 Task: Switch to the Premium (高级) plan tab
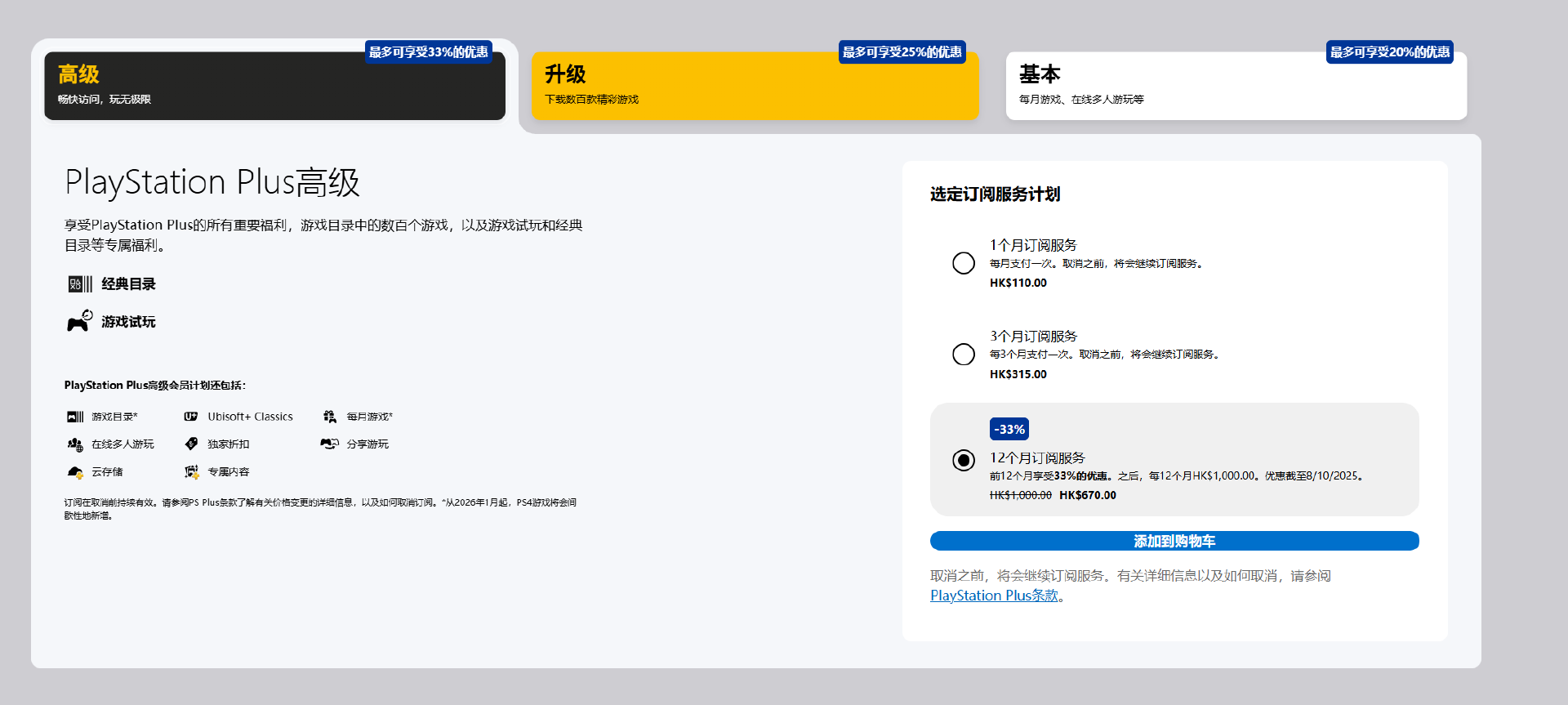click(274, 86)
